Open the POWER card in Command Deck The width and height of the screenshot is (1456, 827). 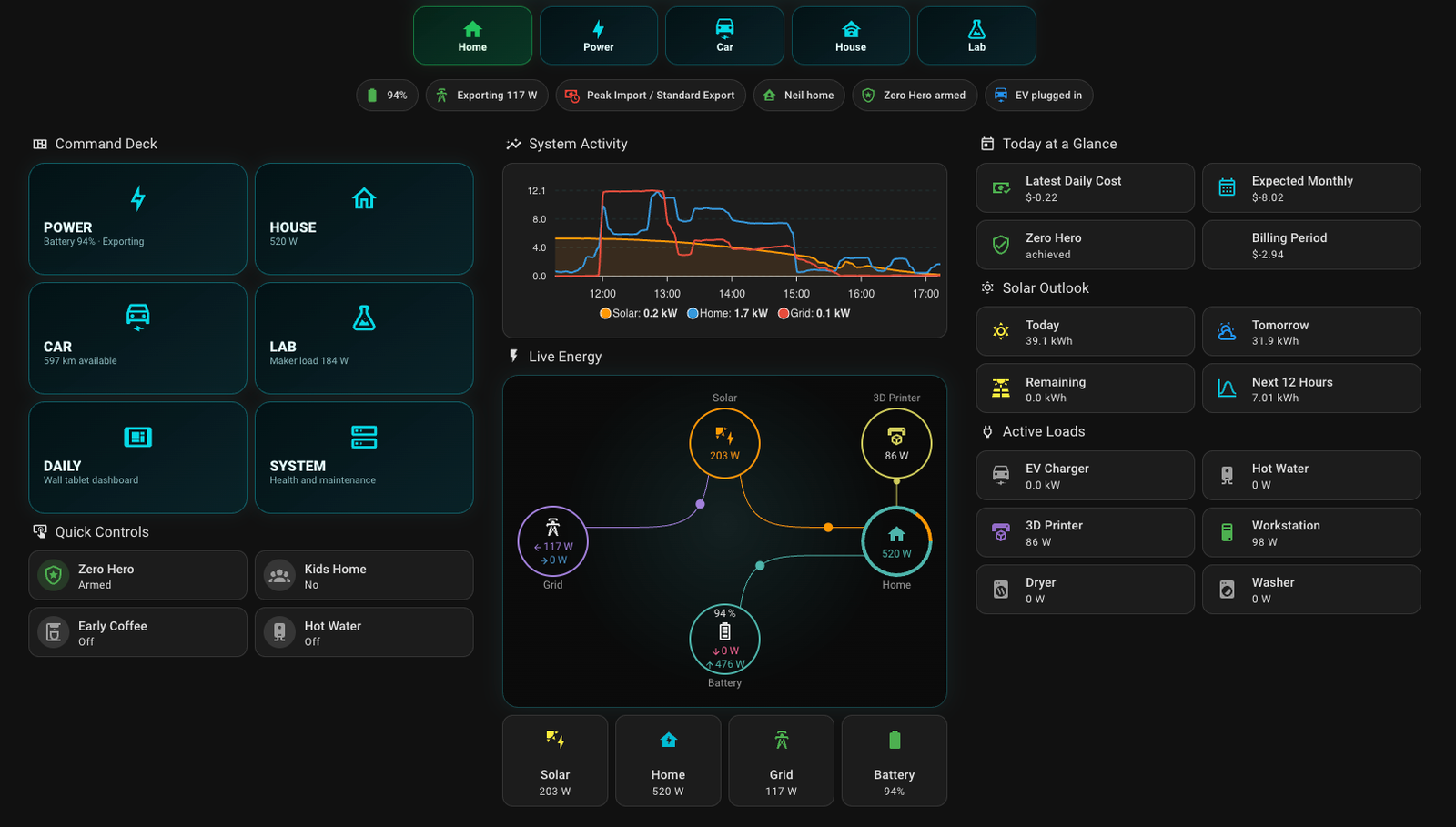[x=137, y=218]
